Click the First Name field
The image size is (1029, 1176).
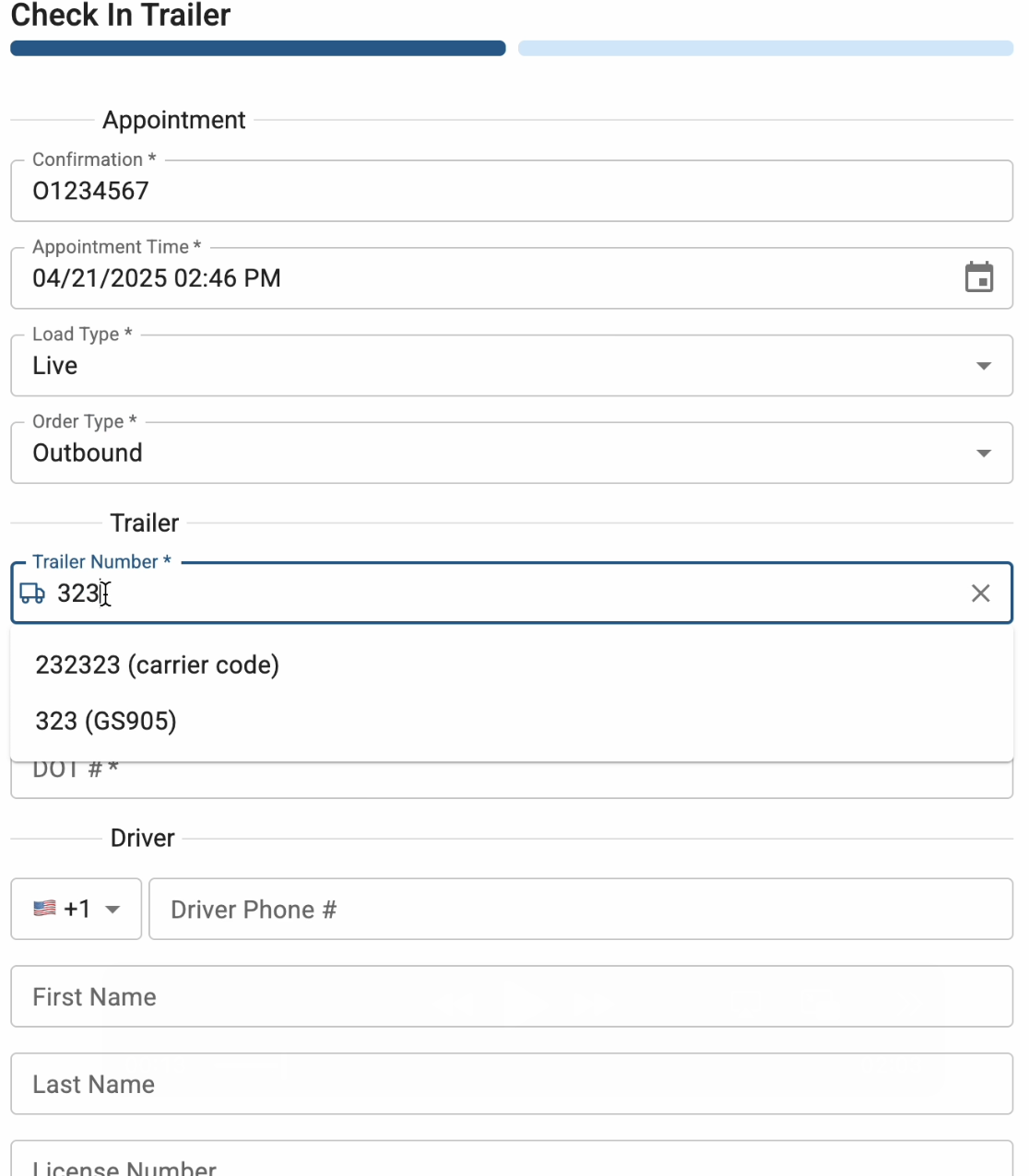(x=512, y=996)
